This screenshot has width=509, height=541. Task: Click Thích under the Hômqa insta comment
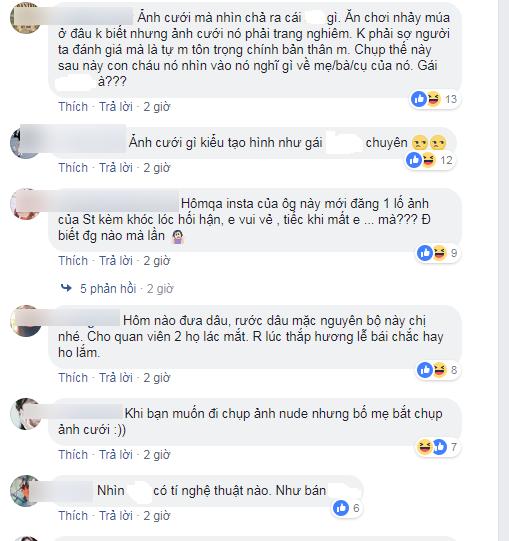[x=73, y=260]
